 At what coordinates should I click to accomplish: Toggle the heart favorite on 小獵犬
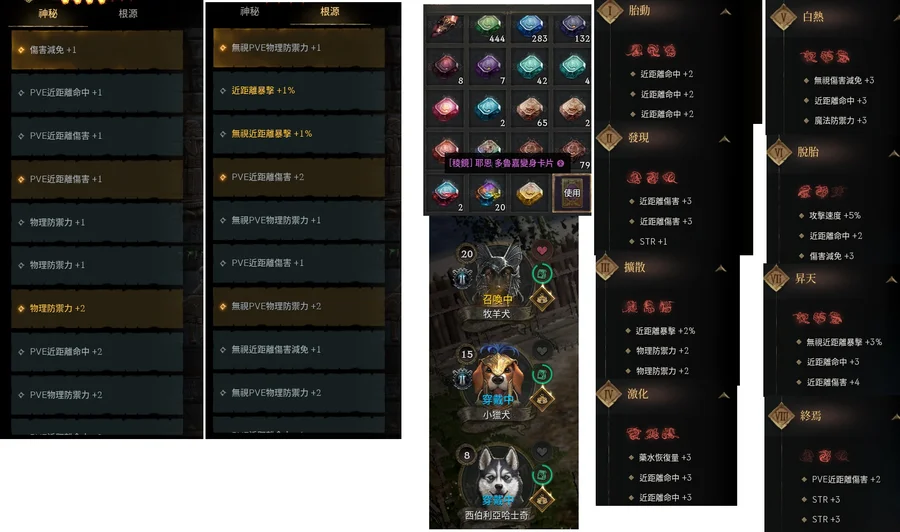coord(542,350)
